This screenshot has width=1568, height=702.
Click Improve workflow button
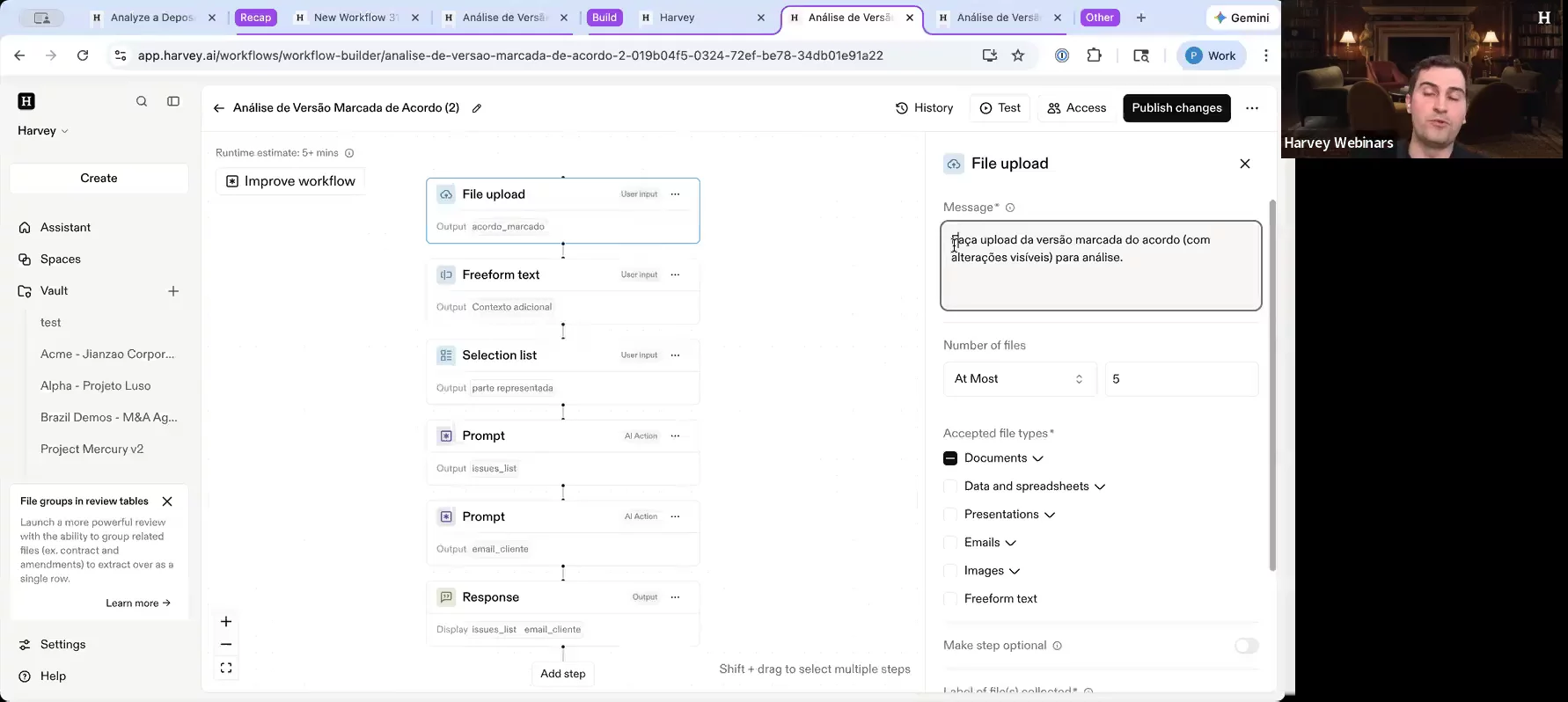290,181
